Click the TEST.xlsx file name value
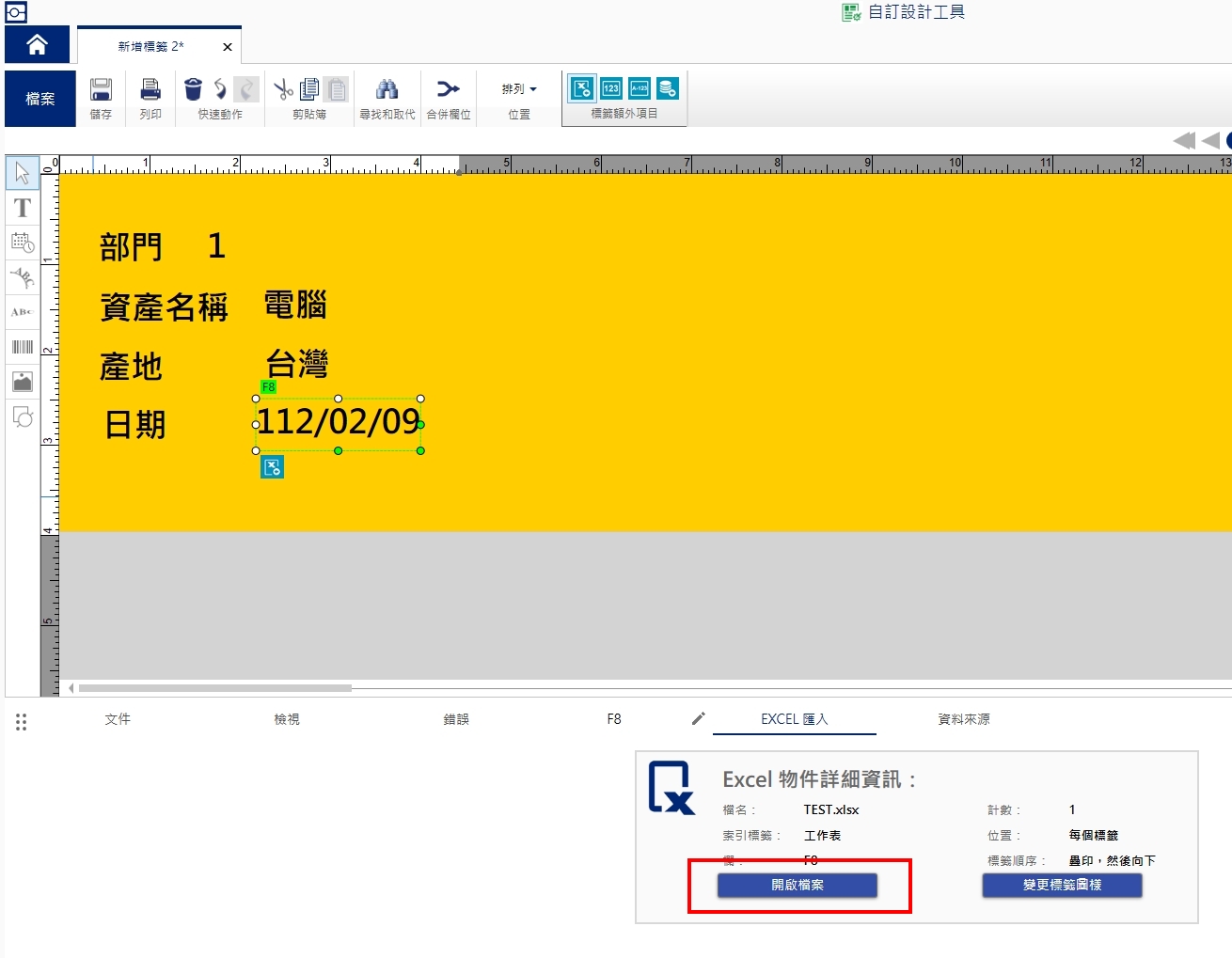 [831, 809]
